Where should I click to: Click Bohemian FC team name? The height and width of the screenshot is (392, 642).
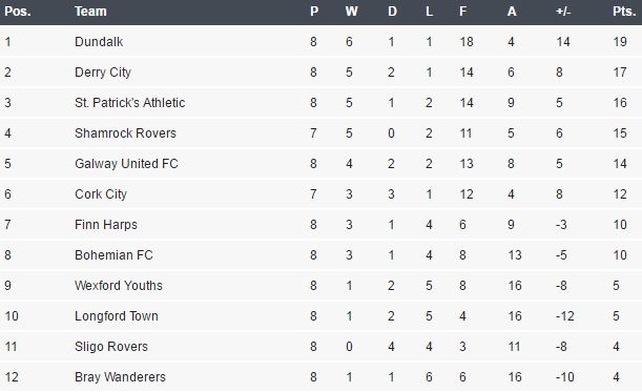[x=113, y=255]
